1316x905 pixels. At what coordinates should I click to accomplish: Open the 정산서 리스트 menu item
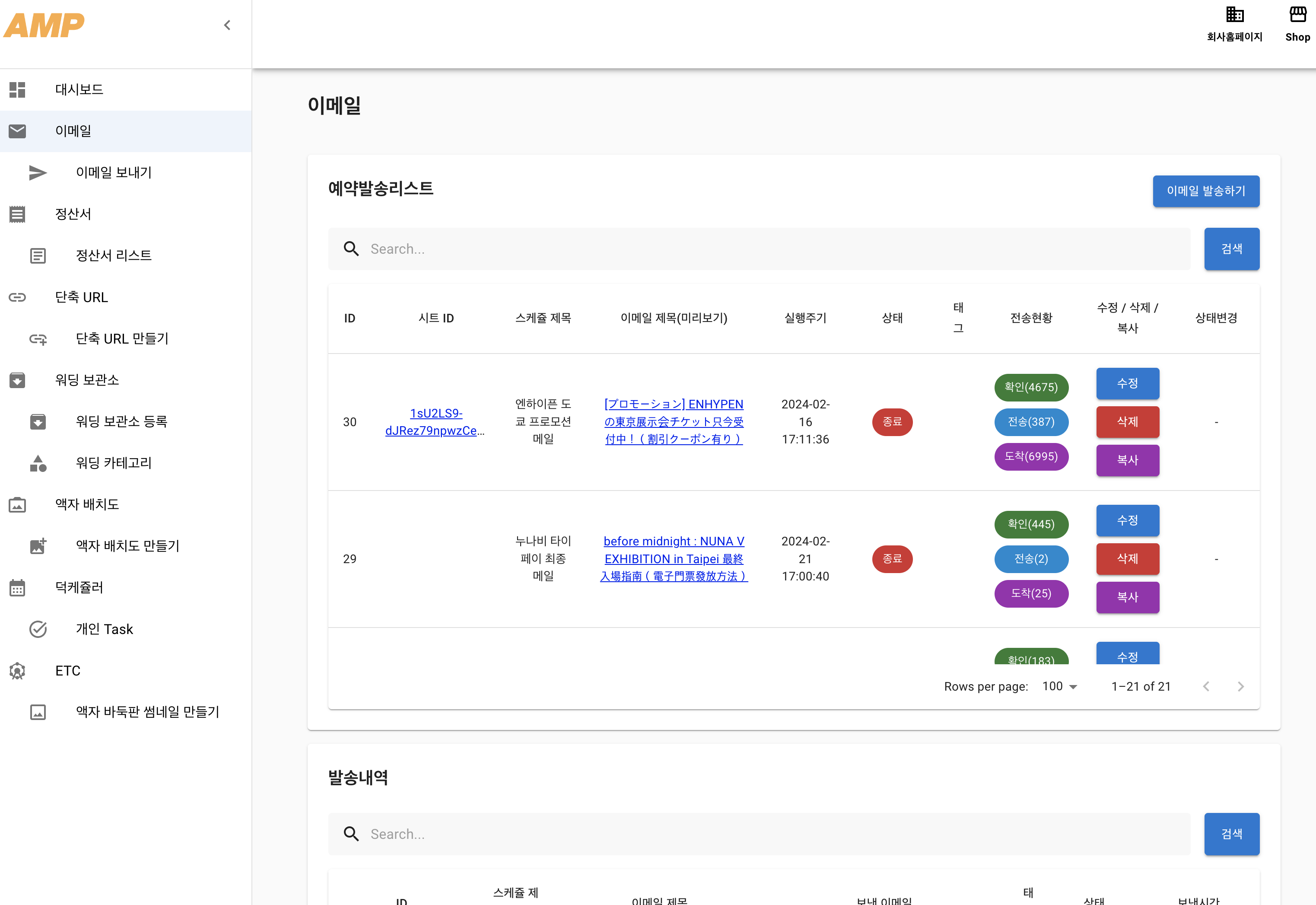pos(114,256)
